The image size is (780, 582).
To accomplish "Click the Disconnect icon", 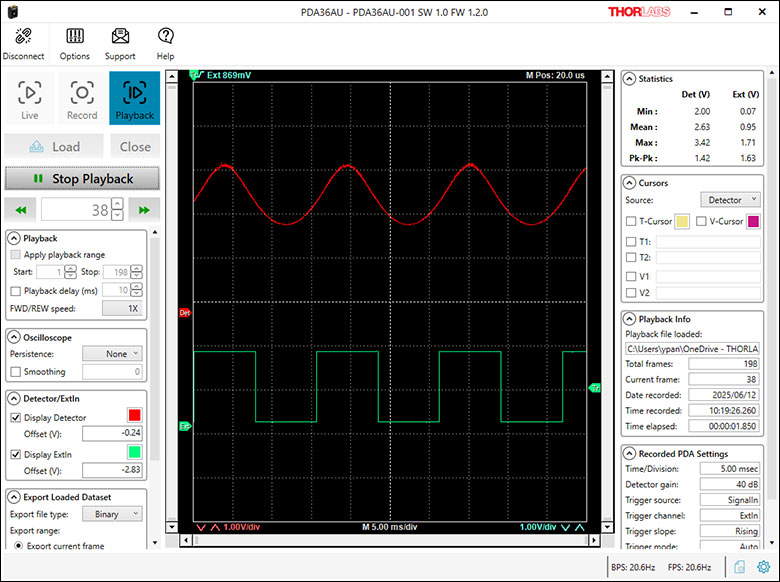I will 23,37.
